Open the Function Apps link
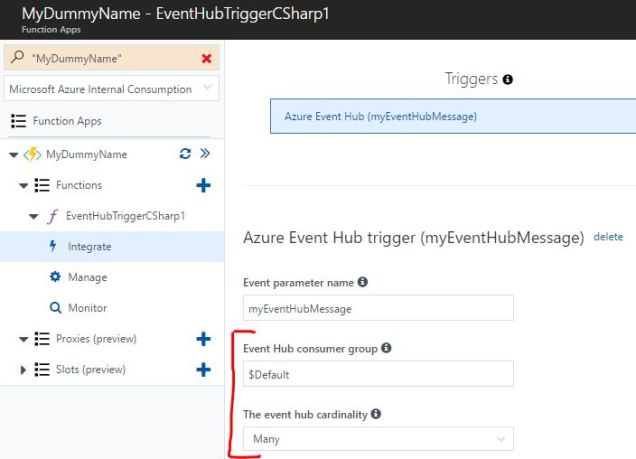The width and height of the screenshot is (636, 459). 67,121
